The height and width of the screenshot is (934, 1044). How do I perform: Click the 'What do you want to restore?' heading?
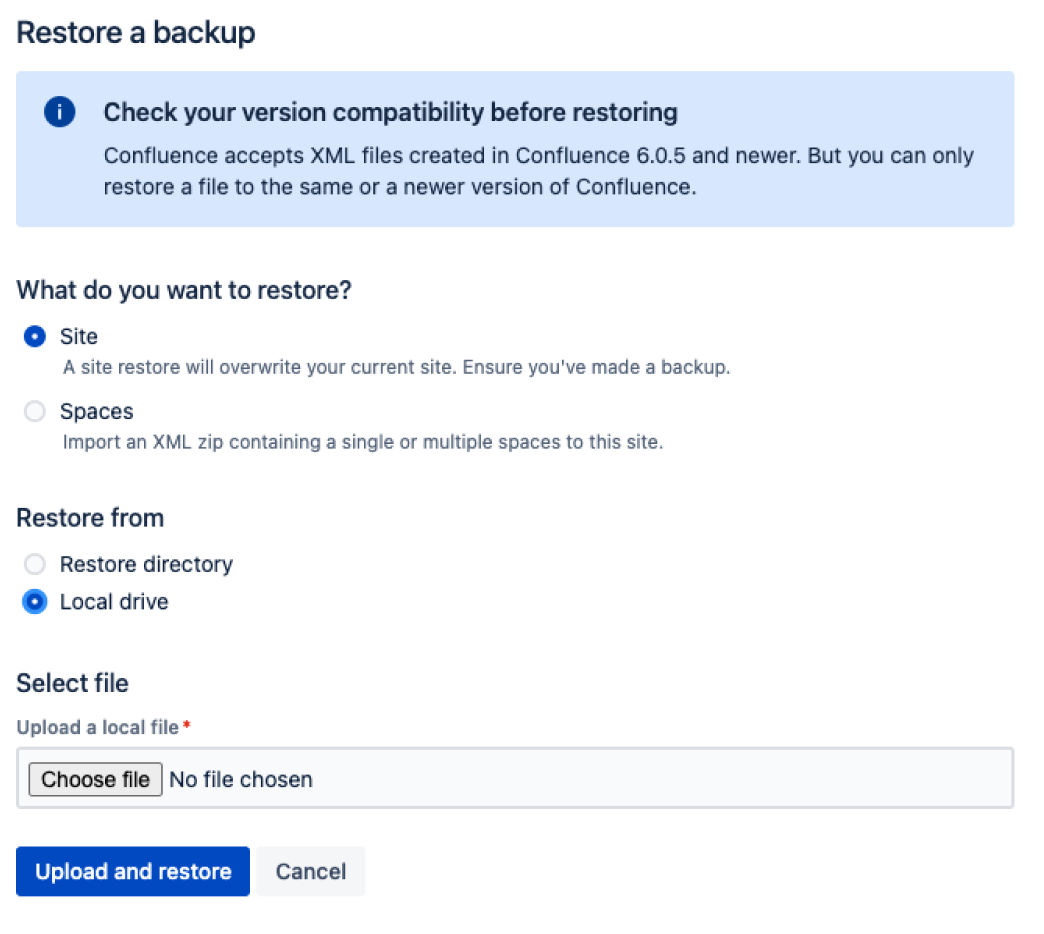185,290
